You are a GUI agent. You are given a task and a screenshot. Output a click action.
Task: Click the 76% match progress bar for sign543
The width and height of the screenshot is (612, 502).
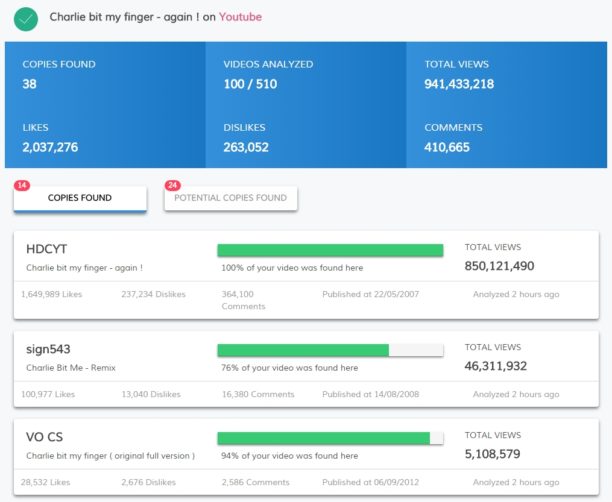point(330,350)
